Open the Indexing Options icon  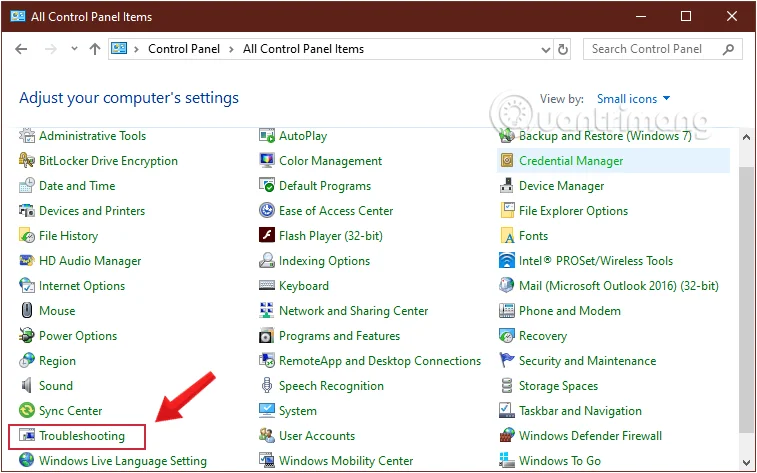266,261
